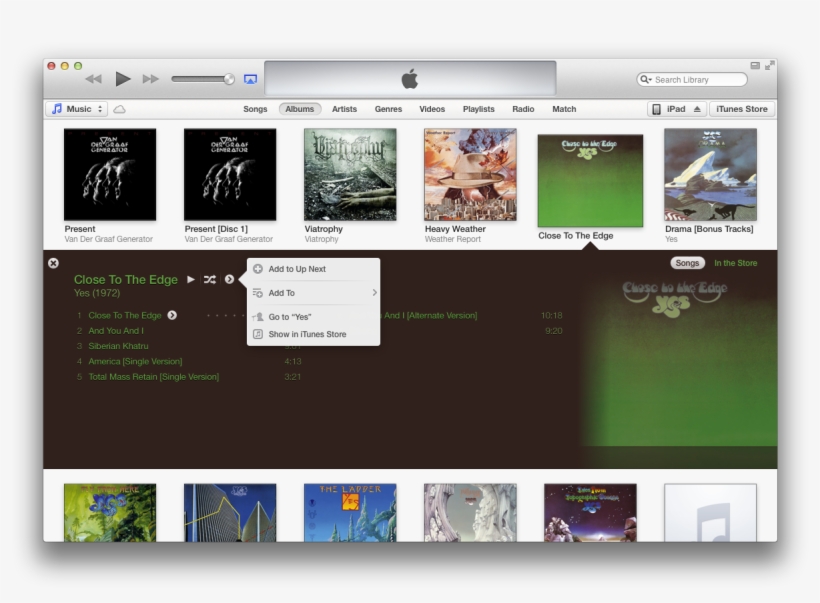Open the pale grey rock formation album cover
This screenshot has height=603, width=820.
click(x=470, y=513)
